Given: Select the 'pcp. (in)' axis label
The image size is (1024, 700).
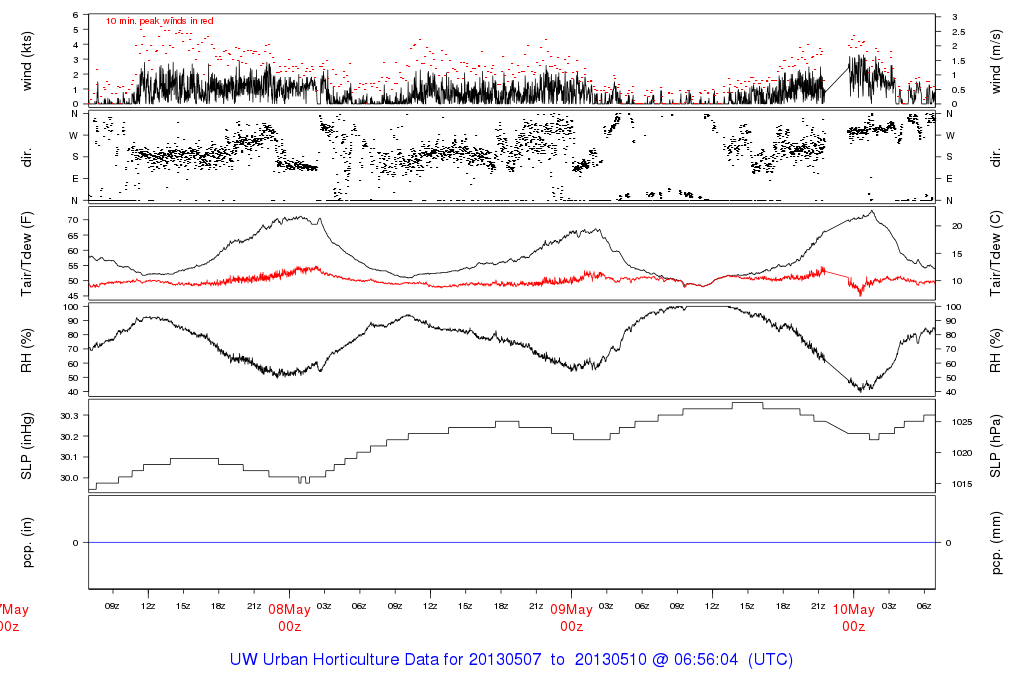Looking at the screenshot, I should coord(27,543).
